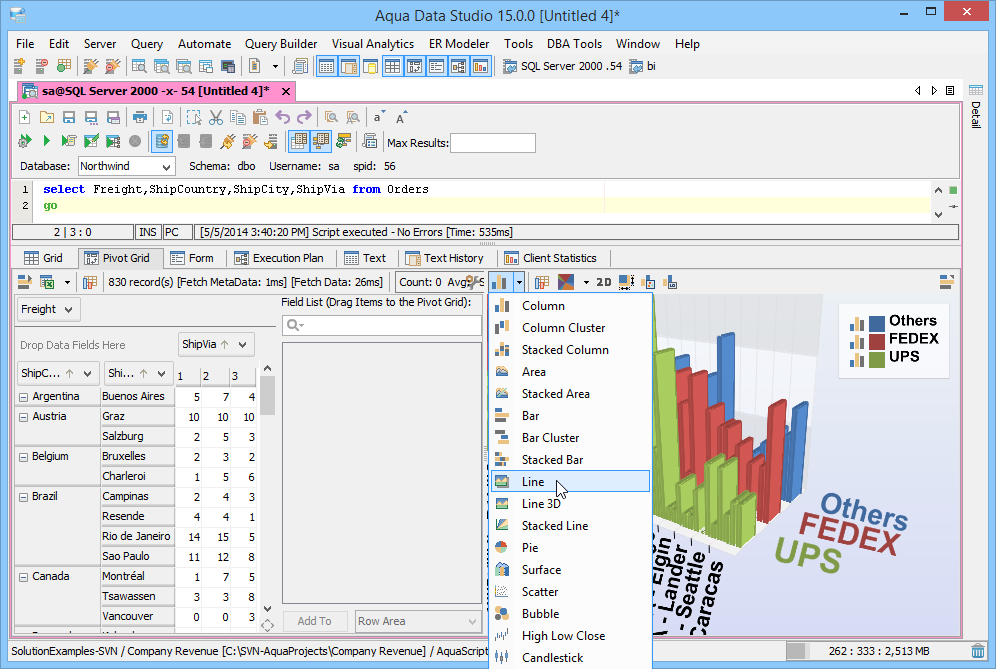Click the Undo arrow icon
Image resolution: width=996 pixels, height=669 pixels.
(283, 117)
